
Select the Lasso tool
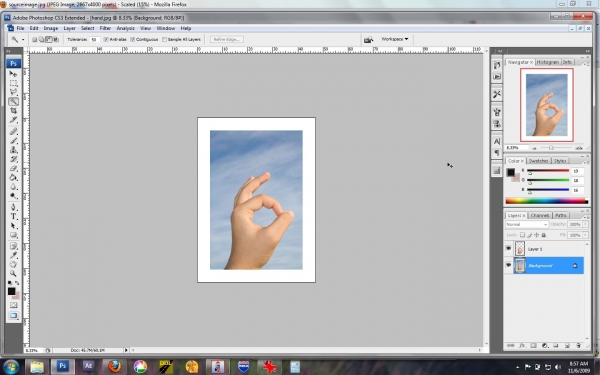pyautogui.click(x=13, y=92)
